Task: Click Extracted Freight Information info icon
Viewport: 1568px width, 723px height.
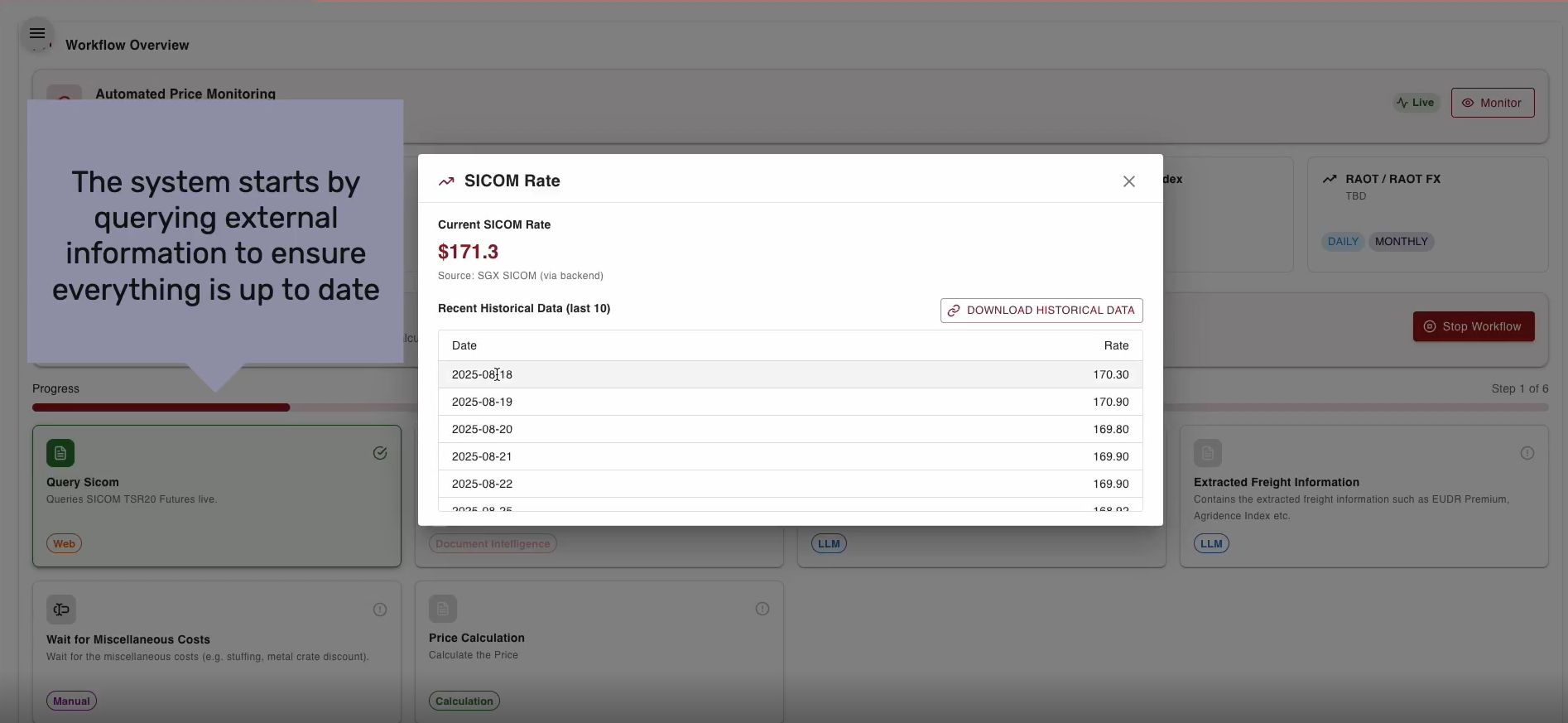Action: pyautogui.click(x=1527, y=453)
